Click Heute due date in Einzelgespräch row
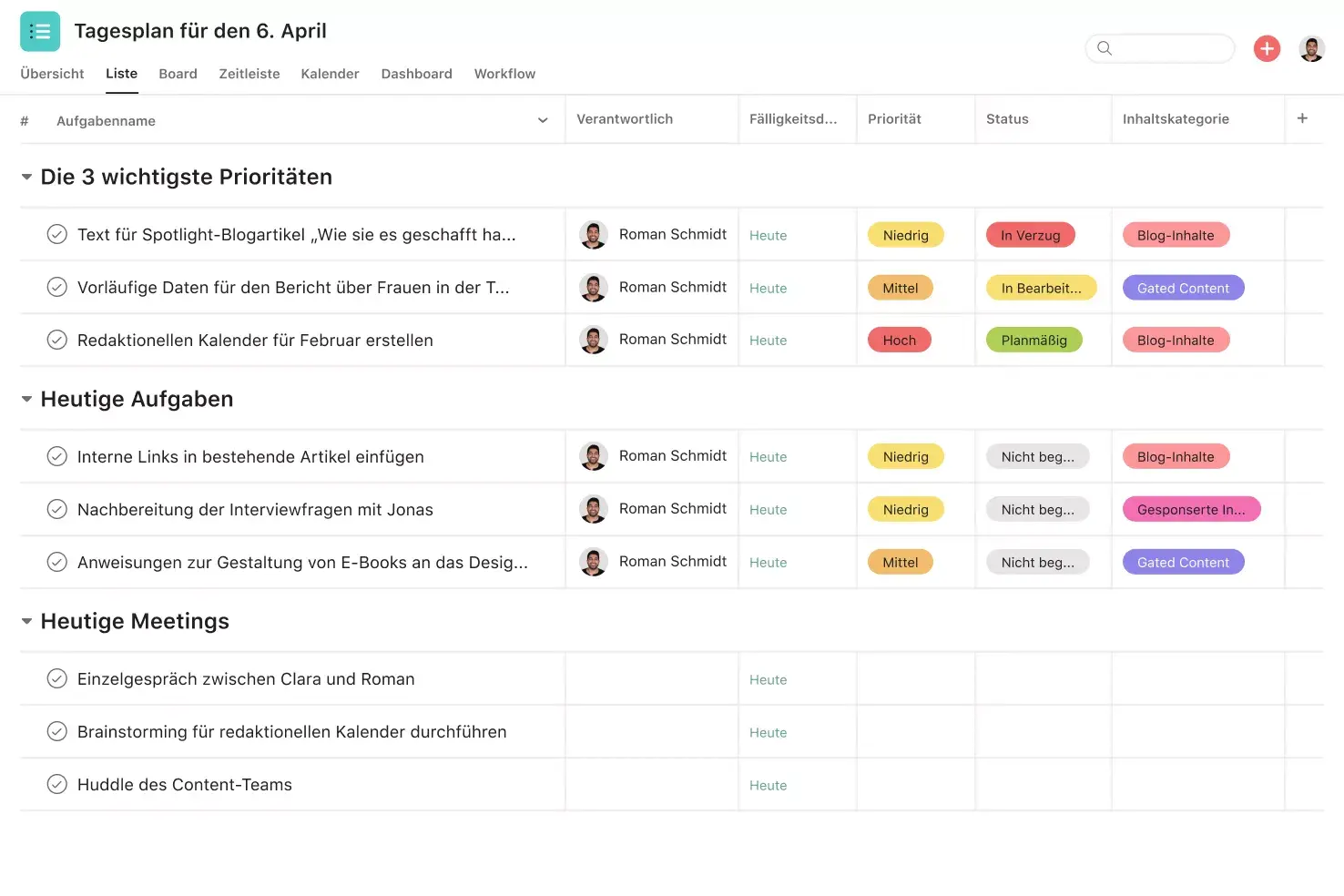 [769, 679]
